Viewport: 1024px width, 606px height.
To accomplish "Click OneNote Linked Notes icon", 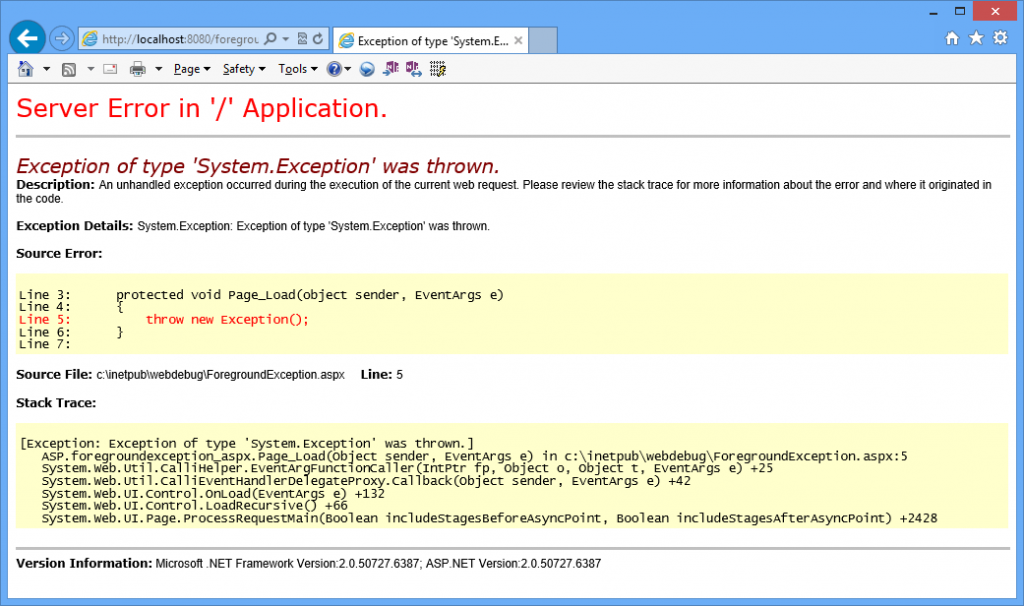I will pos(413,69).
